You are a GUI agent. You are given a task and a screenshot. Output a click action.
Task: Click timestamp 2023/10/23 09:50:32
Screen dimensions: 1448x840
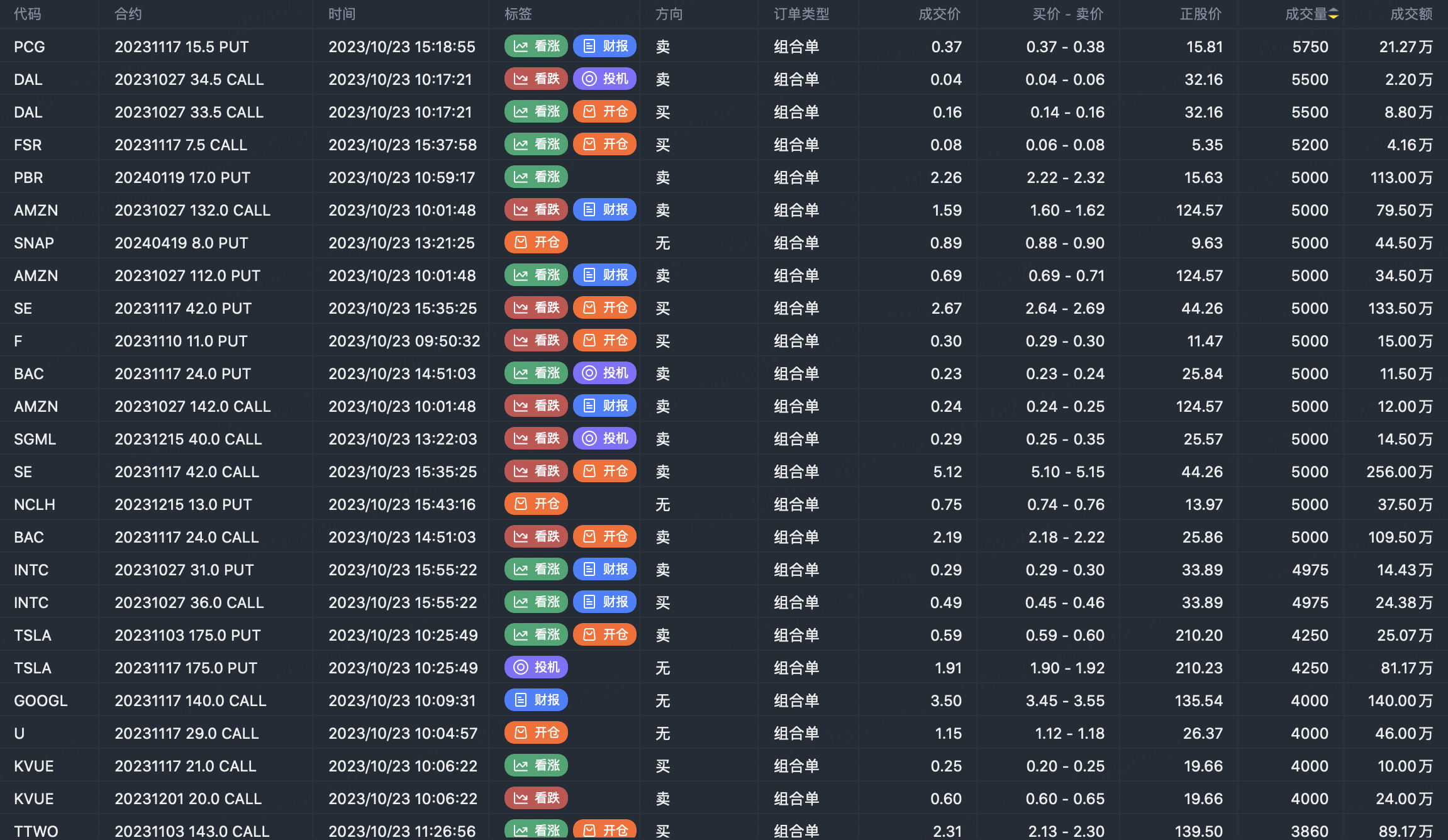click(x=404, y=341)
